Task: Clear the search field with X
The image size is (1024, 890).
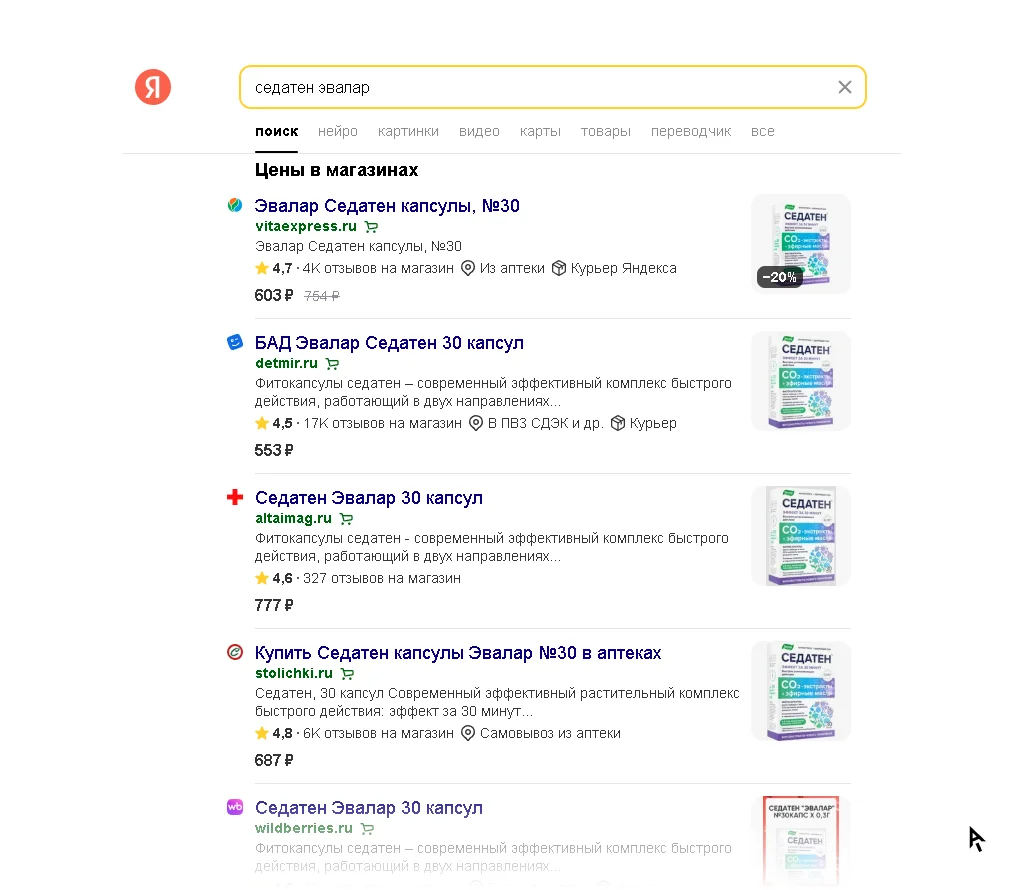Action: (845, 87)
